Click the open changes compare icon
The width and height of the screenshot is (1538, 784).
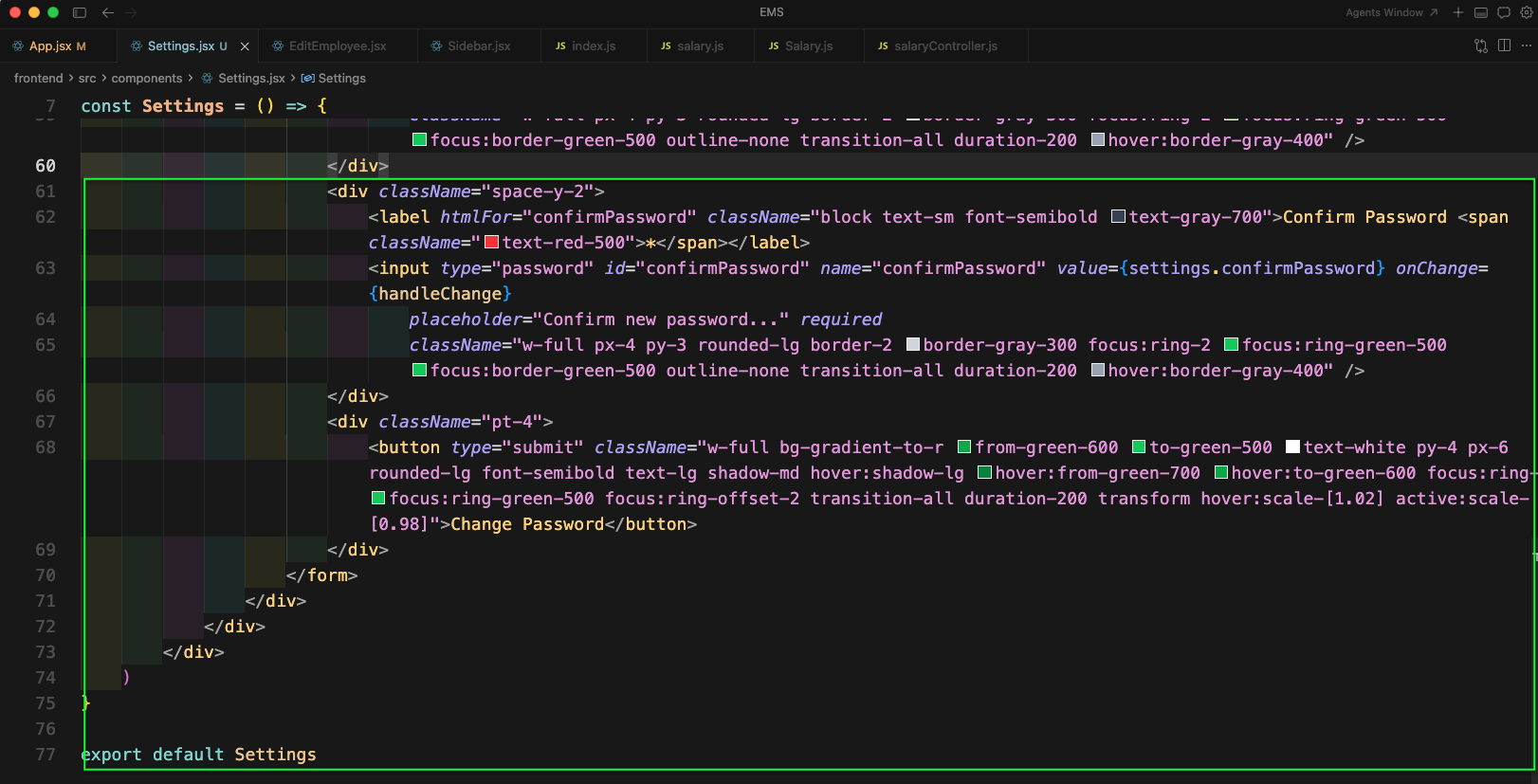1481,46
